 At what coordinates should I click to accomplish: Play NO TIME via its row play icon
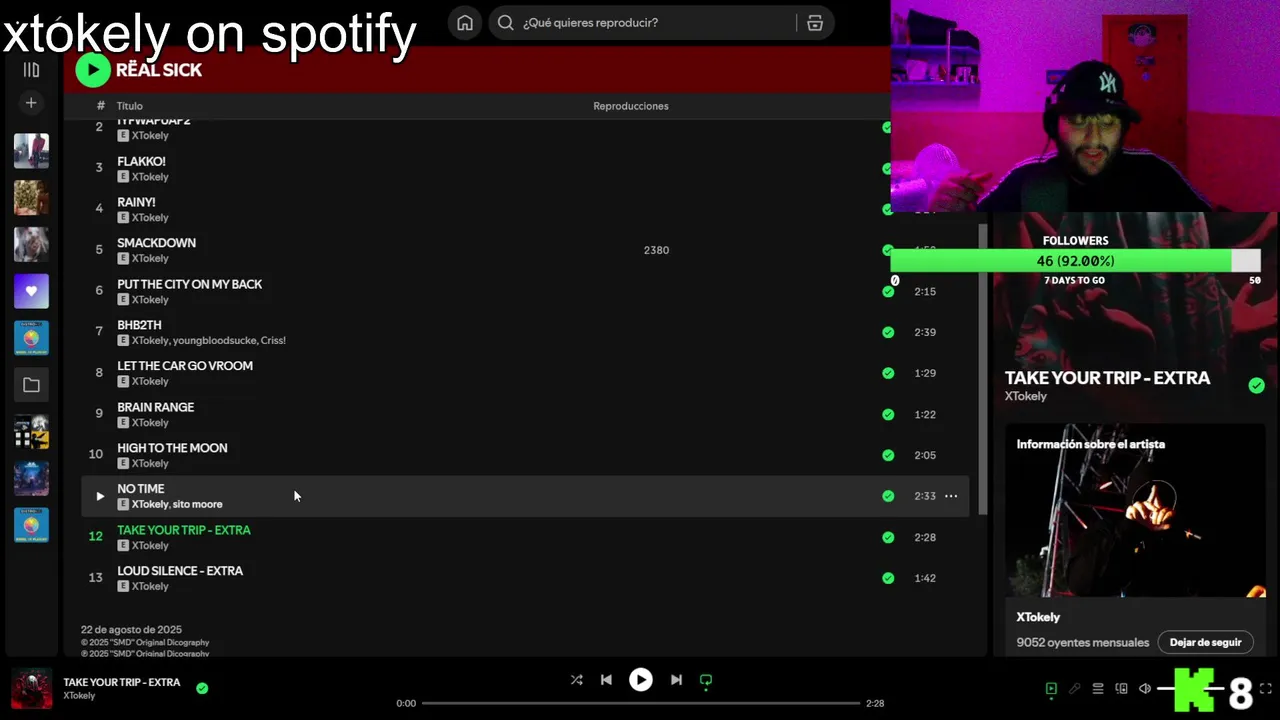coord(99,496)
